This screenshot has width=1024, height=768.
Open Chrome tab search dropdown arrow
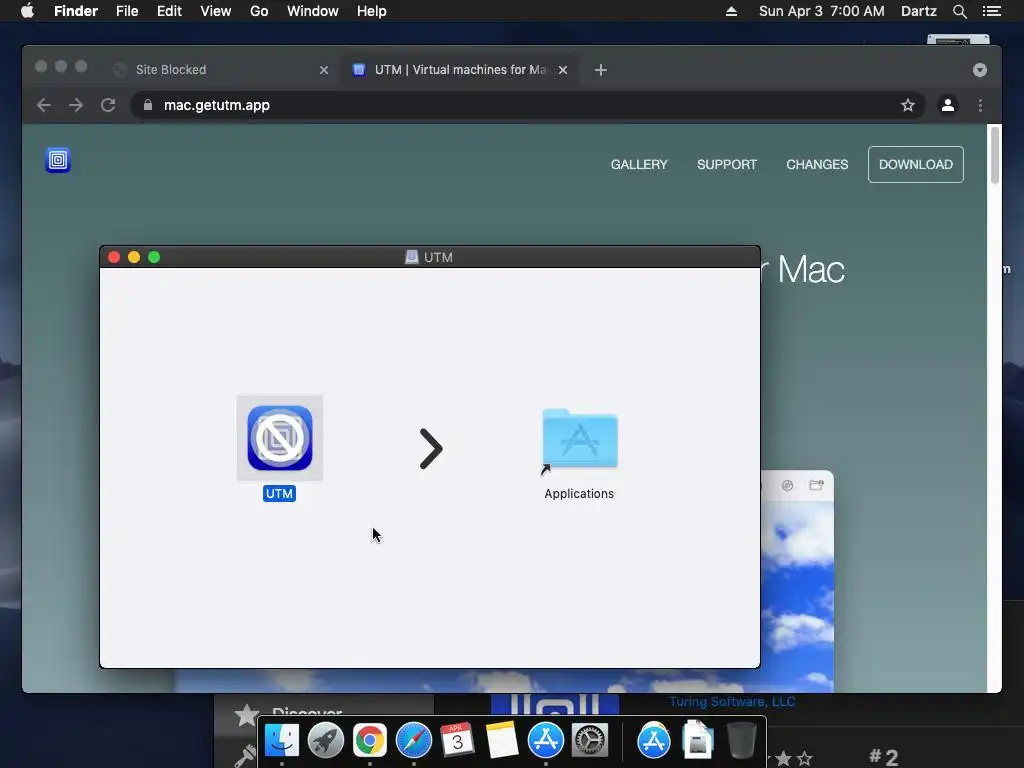[980, 70]
